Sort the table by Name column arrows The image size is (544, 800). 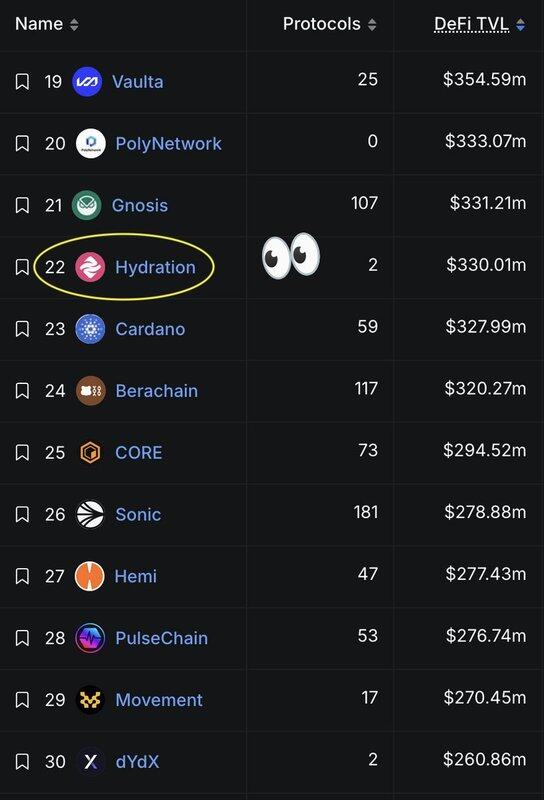coord(74,24)
